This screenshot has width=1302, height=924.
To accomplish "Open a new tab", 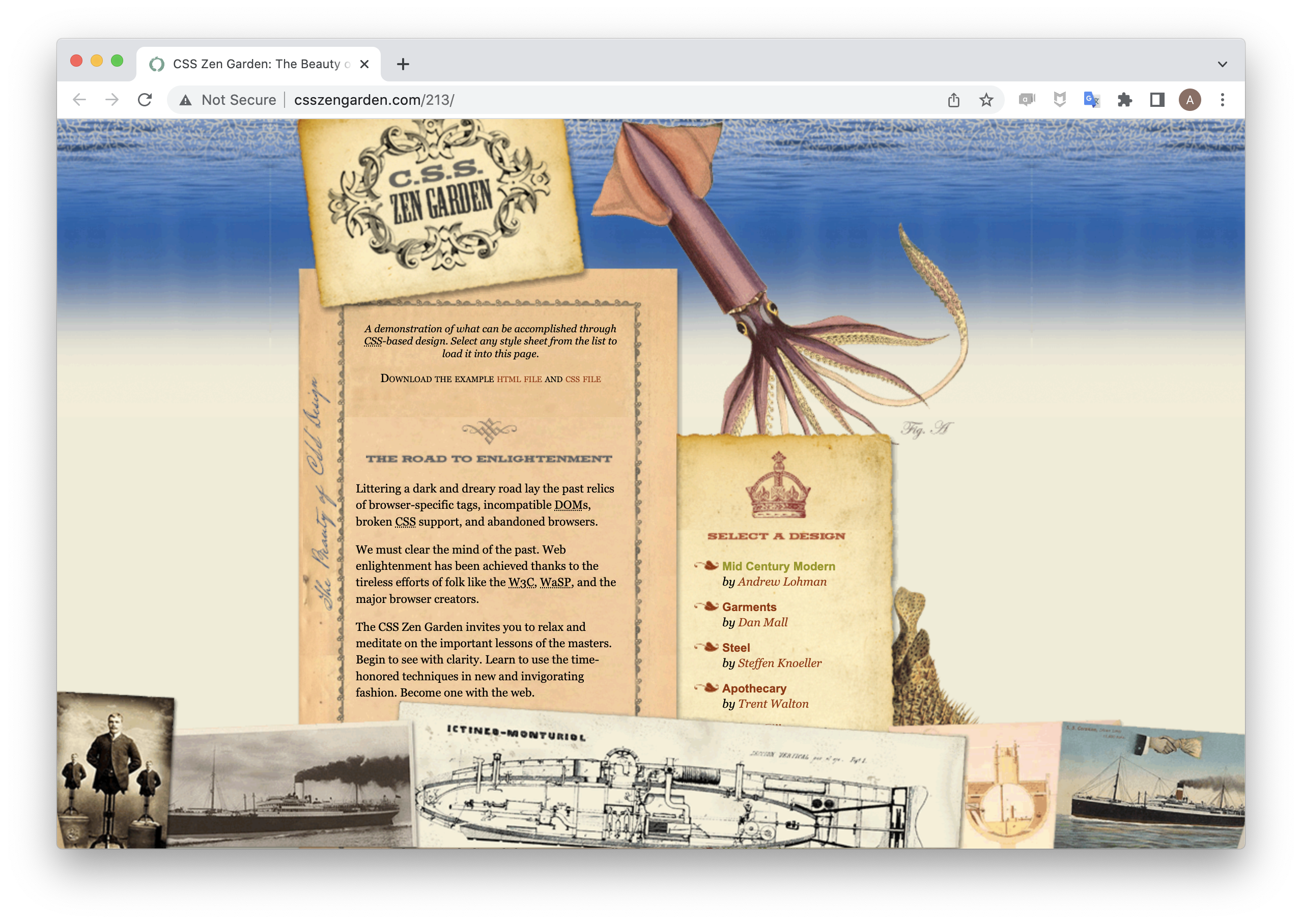I will point(403,64).
